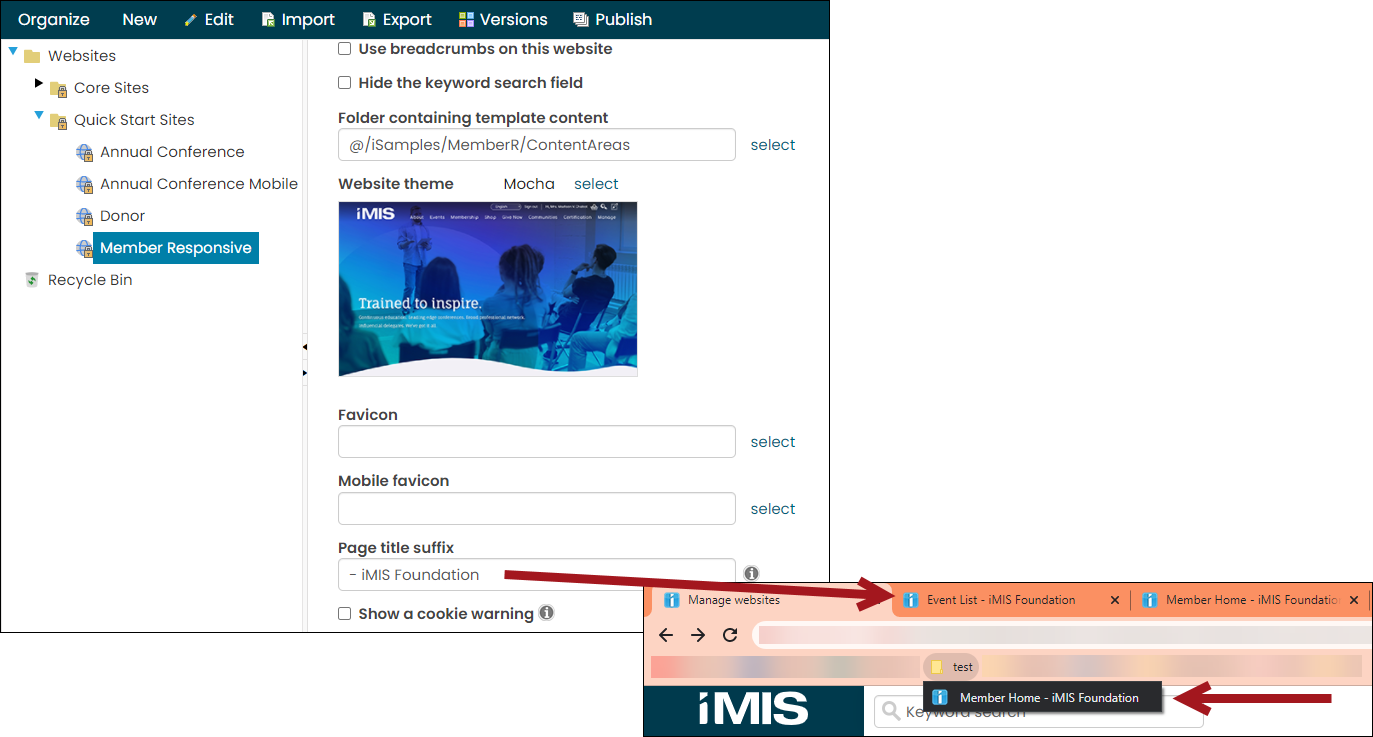Open the Organize menu
The width and height of the screenshot is (1373, 737).
point(54,19)
